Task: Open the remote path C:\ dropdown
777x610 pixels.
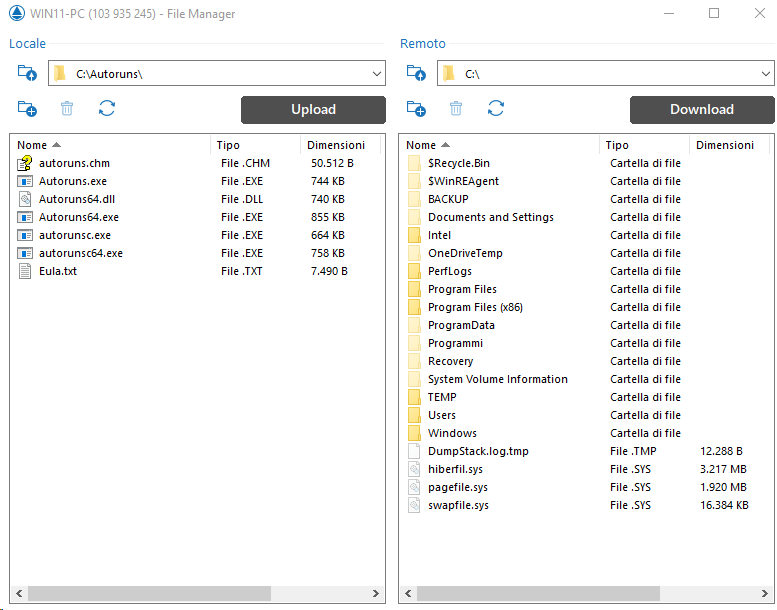Action: [x=765, y=73]
